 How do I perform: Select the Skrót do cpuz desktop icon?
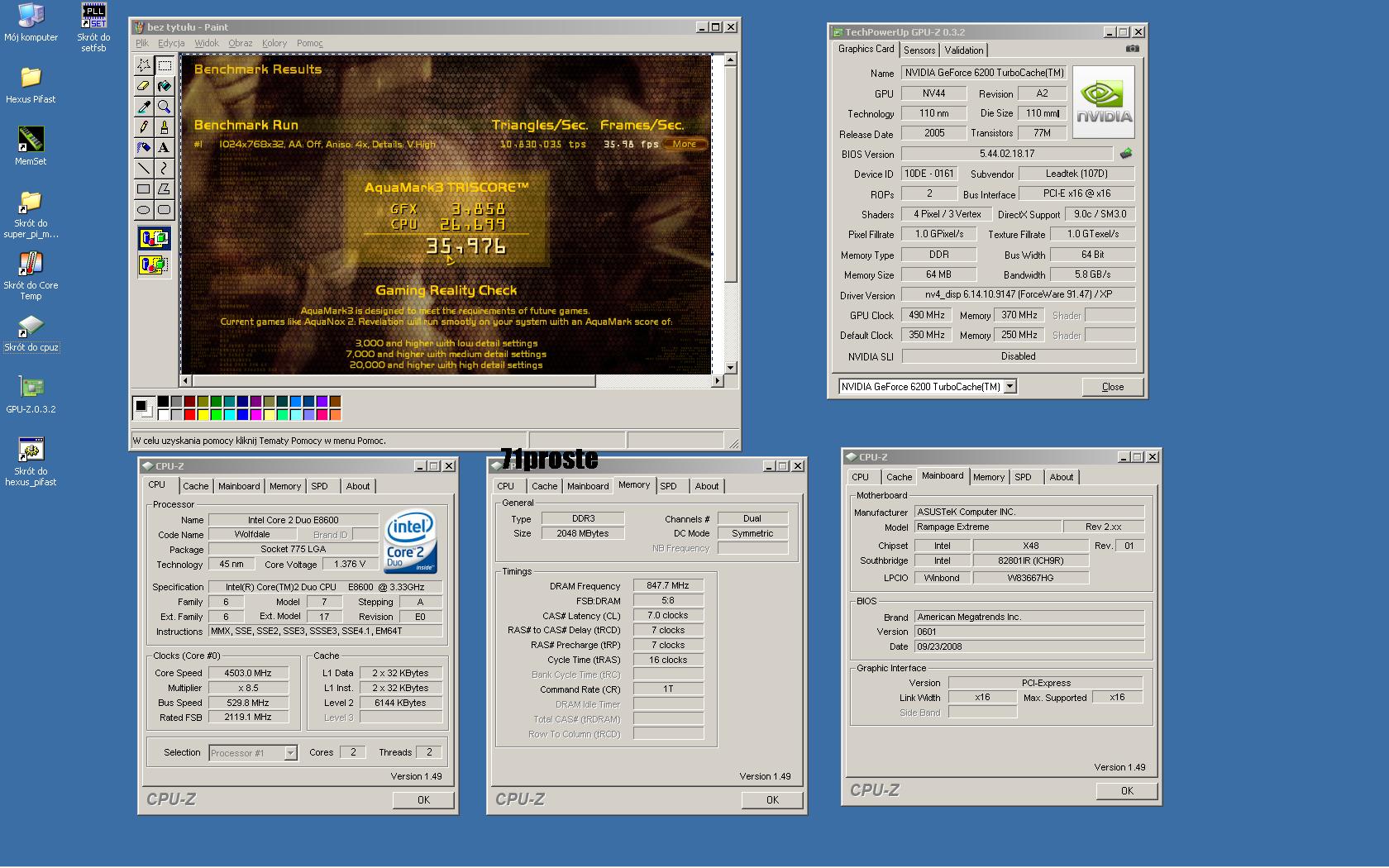point(31,333)
